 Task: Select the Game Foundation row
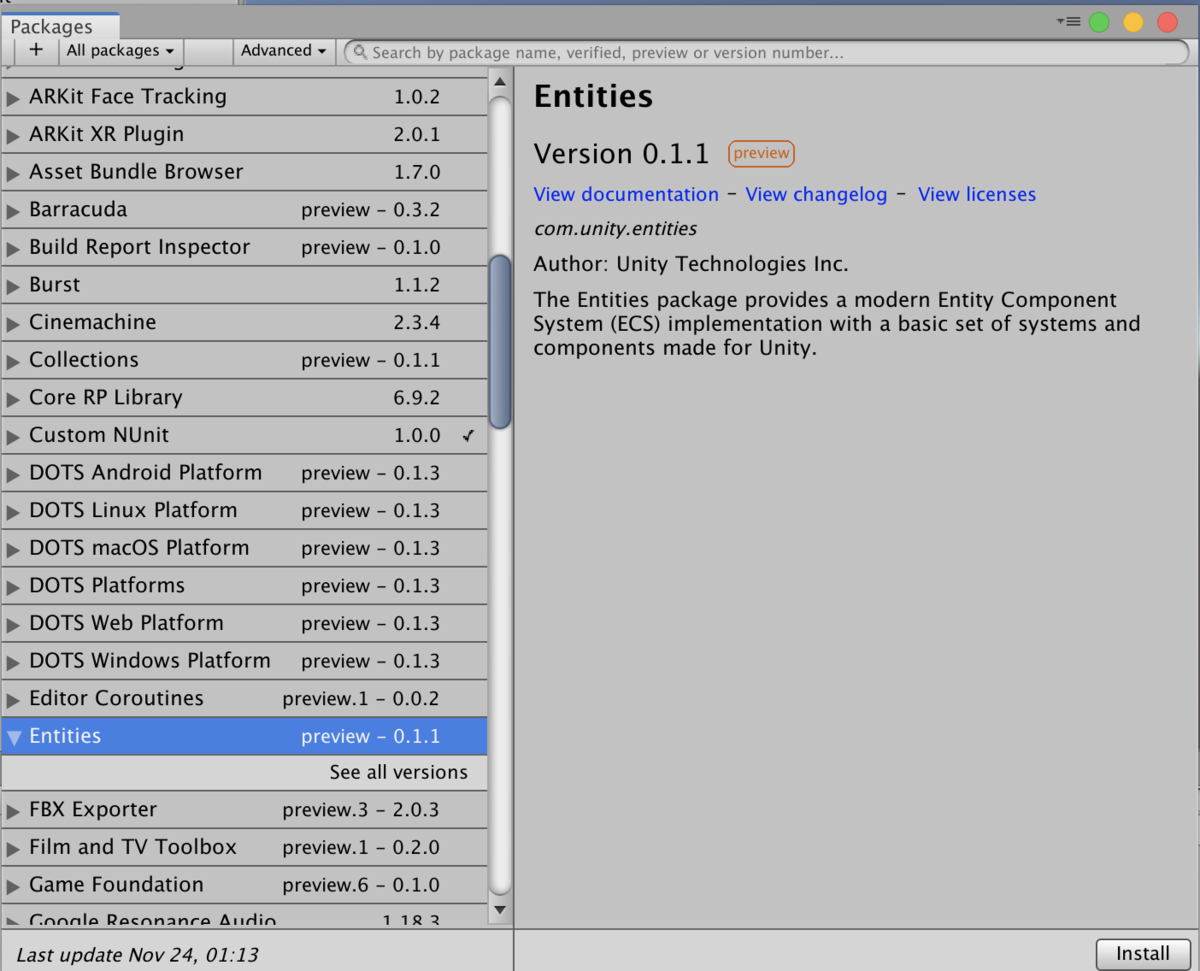(x=244, y=885)
